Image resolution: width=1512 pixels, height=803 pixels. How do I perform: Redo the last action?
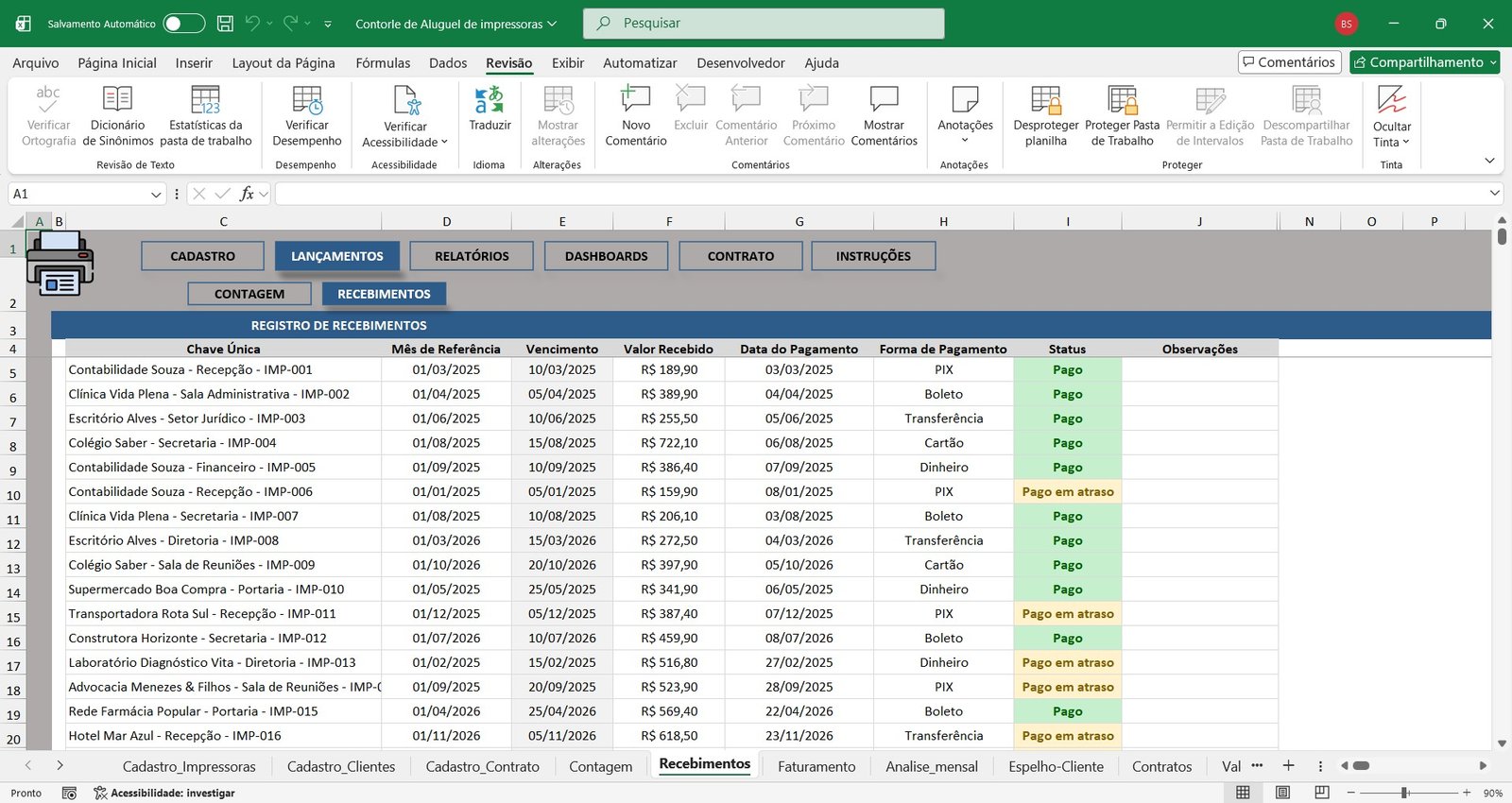[x=291, y=24]
